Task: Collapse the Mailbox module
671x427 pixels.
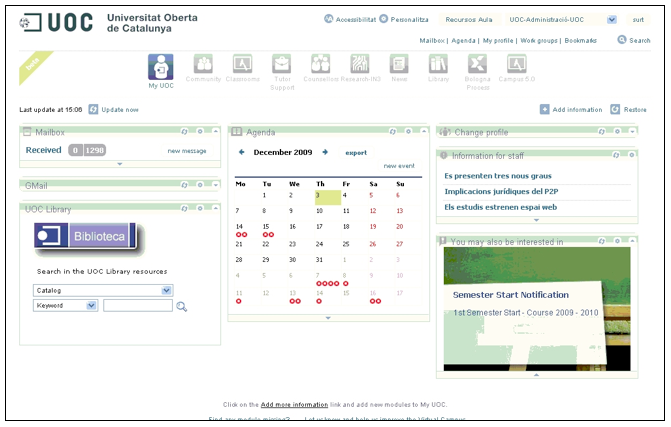Action: point(216,131)
